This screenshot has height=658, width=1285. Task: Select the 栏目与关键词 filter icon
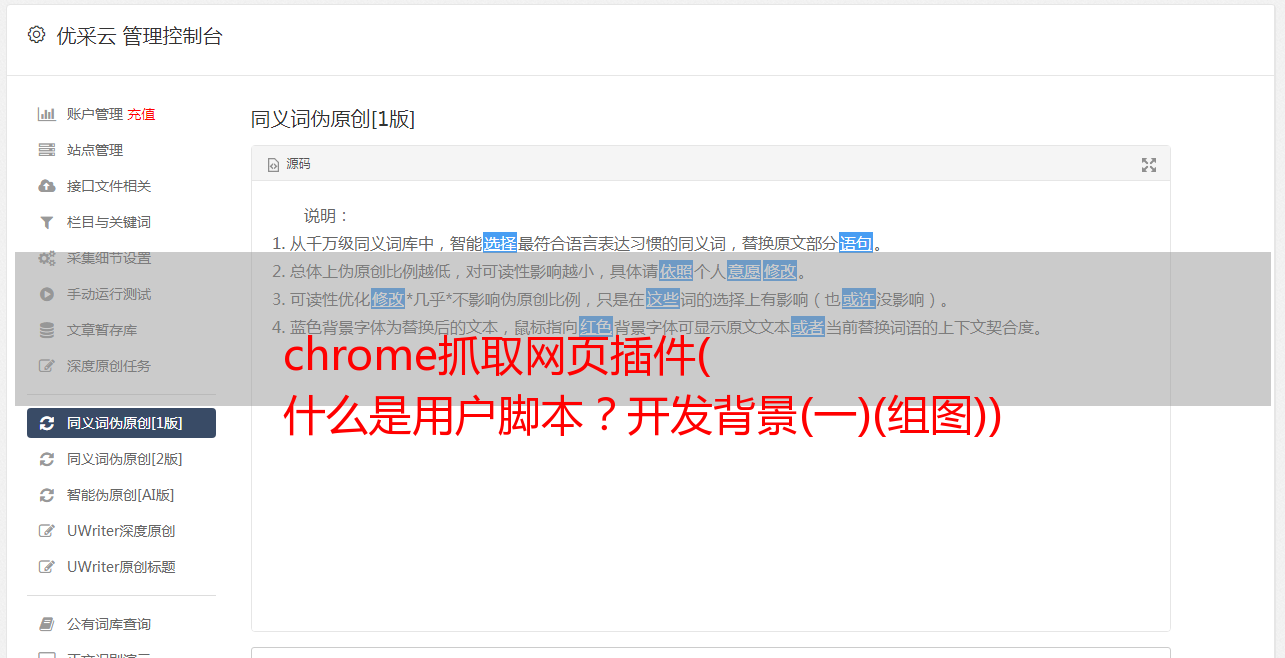point(46,222)
